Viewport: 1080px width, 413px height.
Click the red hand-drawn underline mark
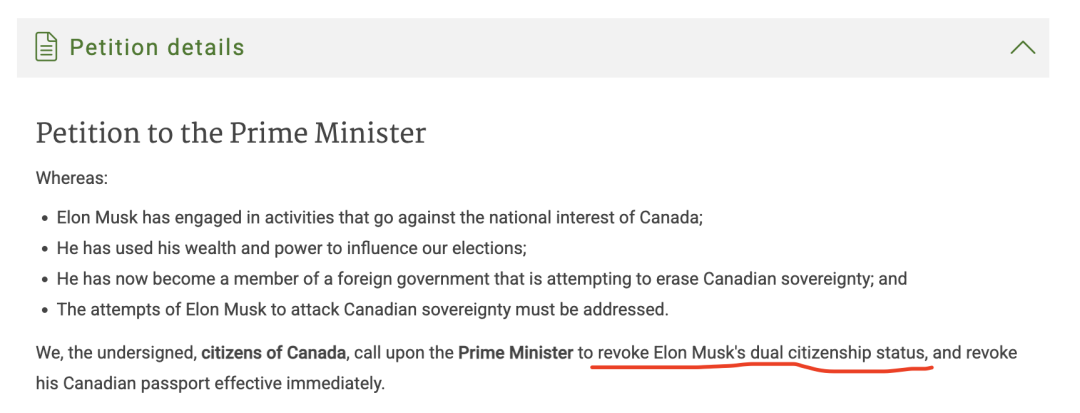tap(762, 367)
